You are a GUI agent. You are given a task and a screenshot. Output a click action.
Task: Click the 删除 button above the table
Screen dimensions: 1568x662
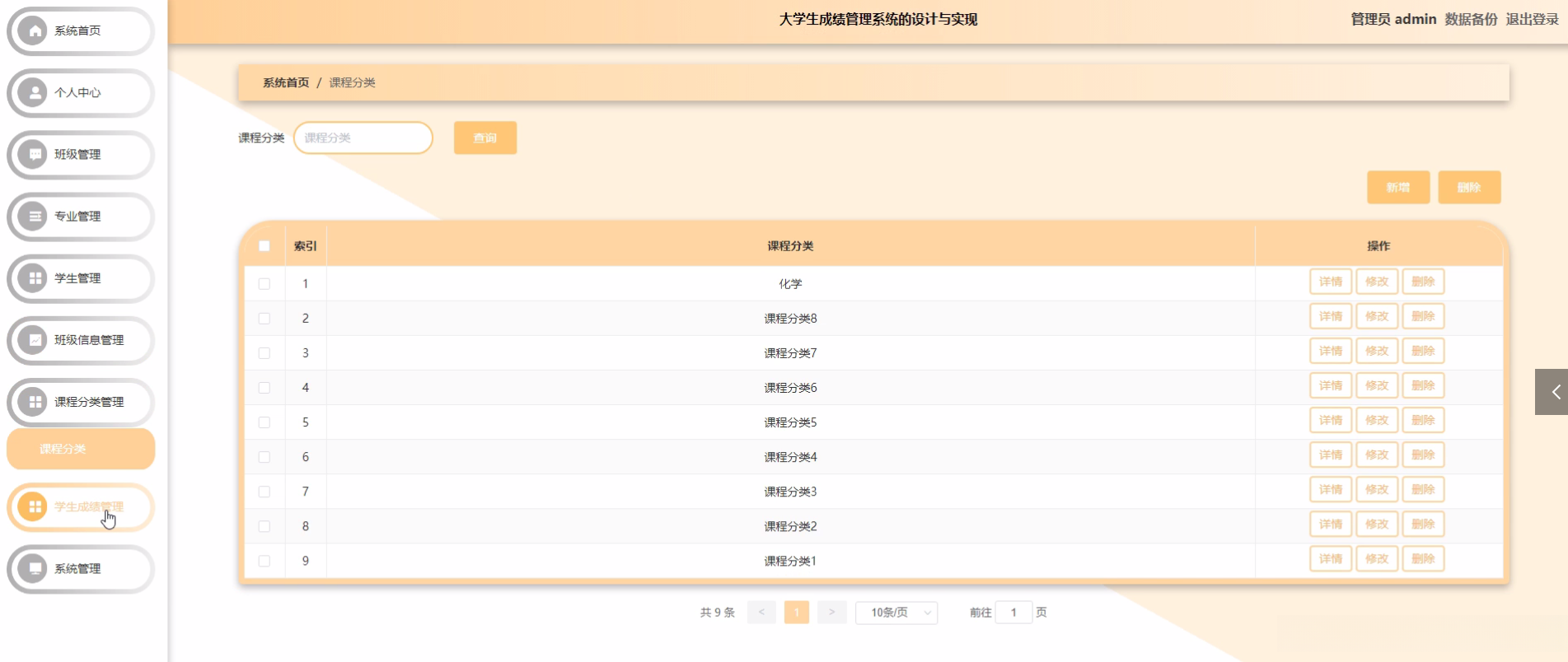[1469, 187]
